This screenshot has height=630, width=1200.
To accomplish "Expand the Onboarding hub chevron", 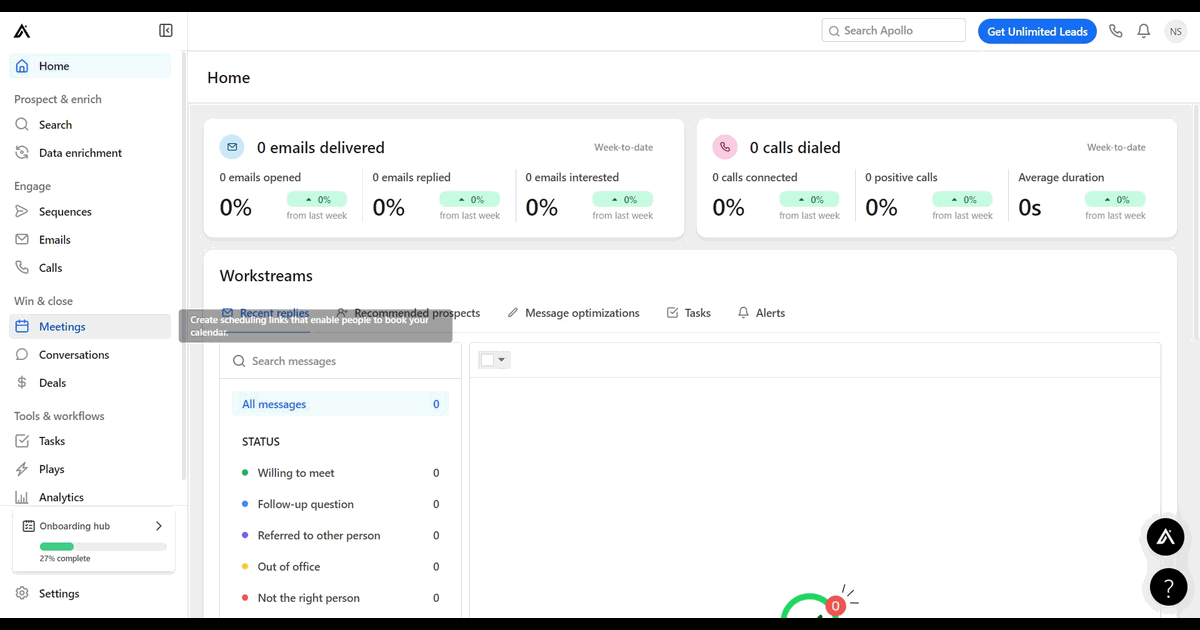I will [159, 526].
